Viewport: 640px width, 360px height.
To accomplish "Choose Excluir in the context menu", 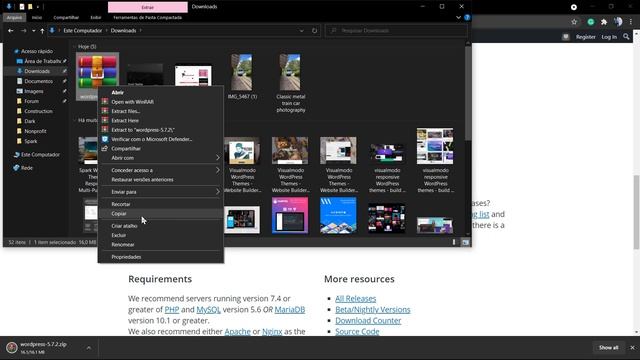I will click(161, 235).
